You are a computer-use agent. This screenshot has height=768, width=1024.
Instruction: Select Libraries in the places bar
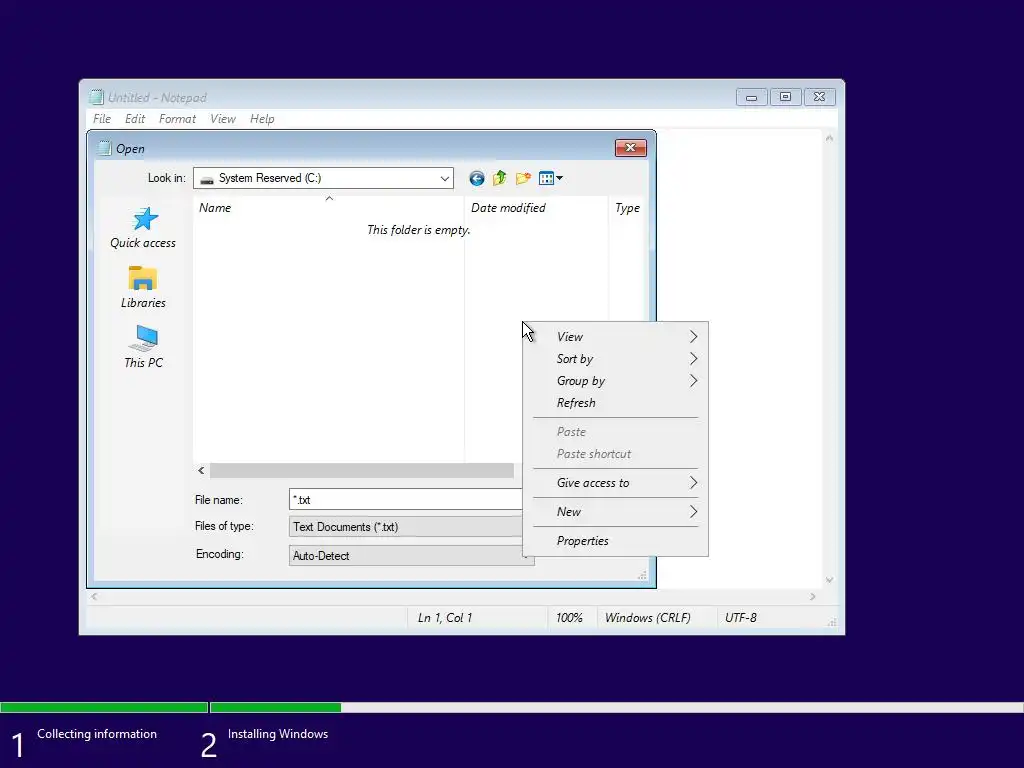[143, 287]
